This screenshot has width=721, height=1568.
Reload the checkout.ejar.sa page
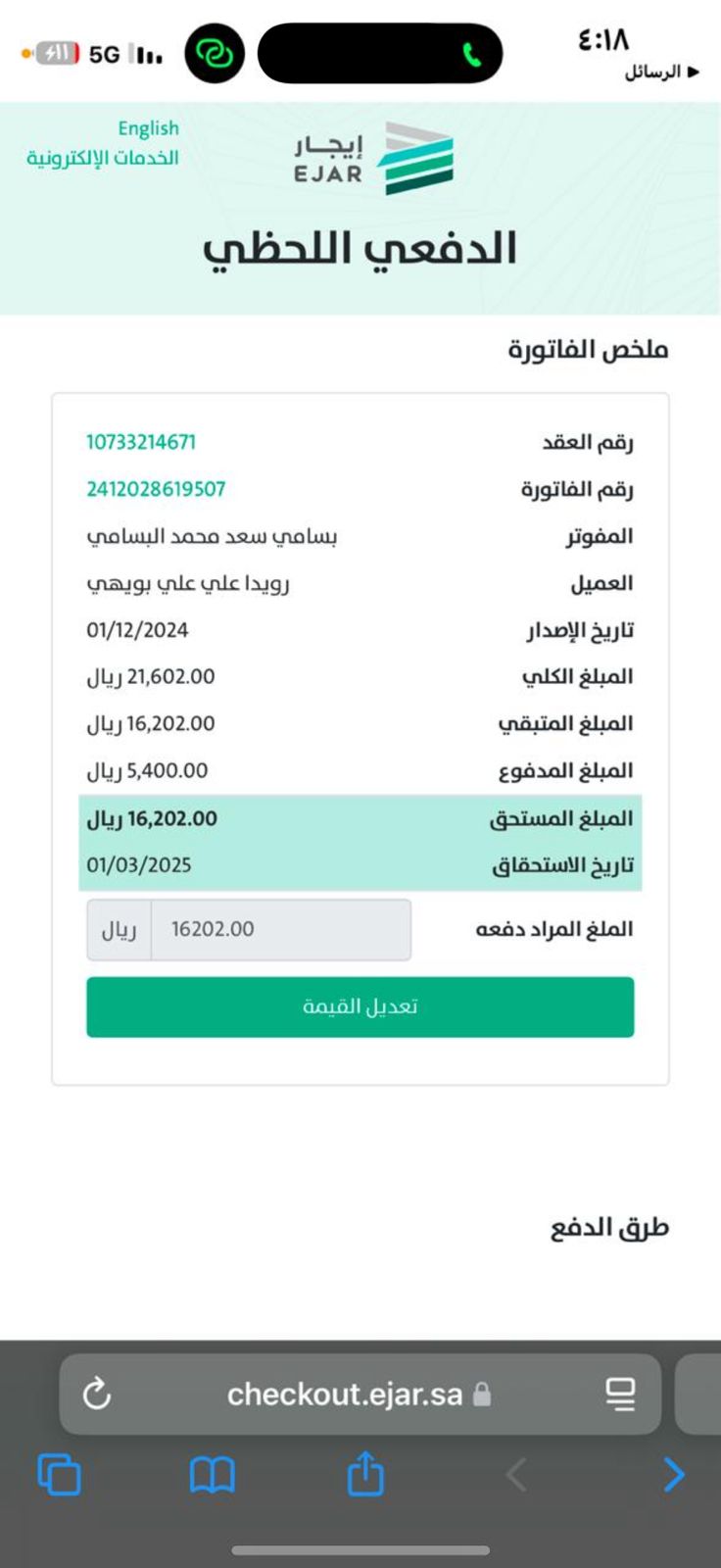(x=97, y=1394)
